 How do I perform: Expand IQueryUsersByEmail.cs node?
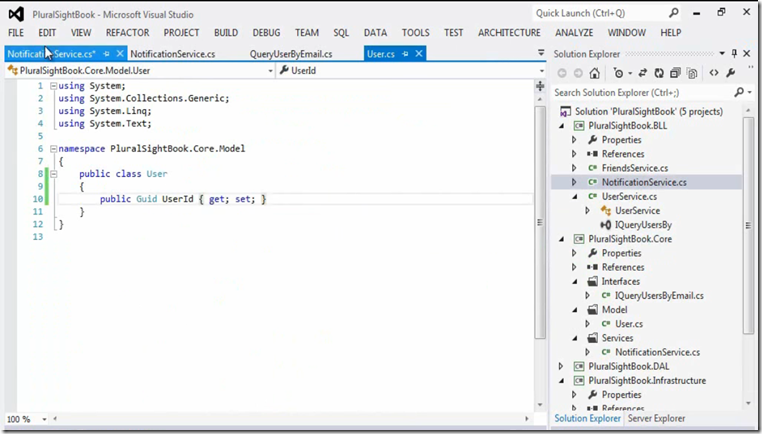[x=588, y=295]
